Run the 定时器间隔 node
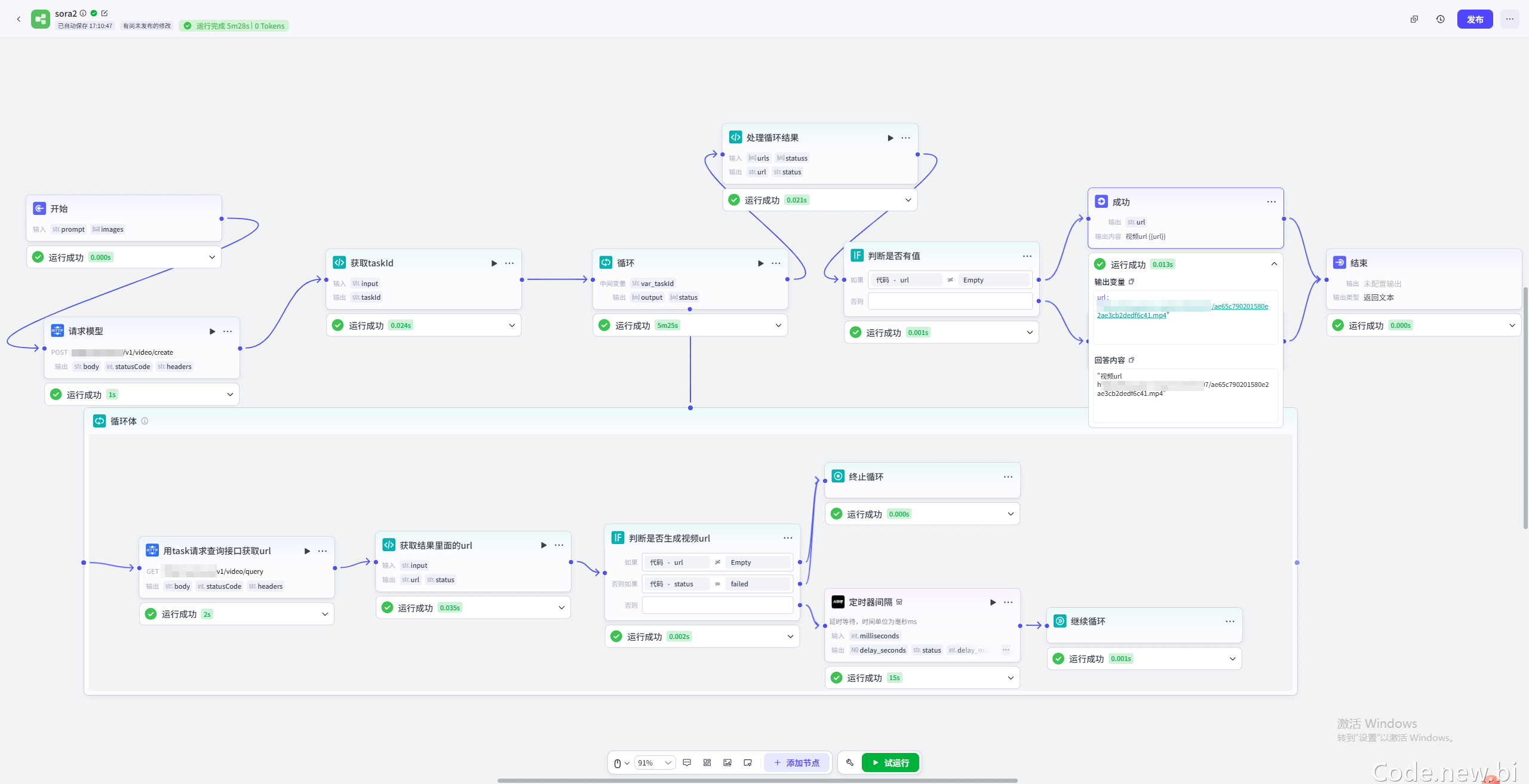 [993, 602]
